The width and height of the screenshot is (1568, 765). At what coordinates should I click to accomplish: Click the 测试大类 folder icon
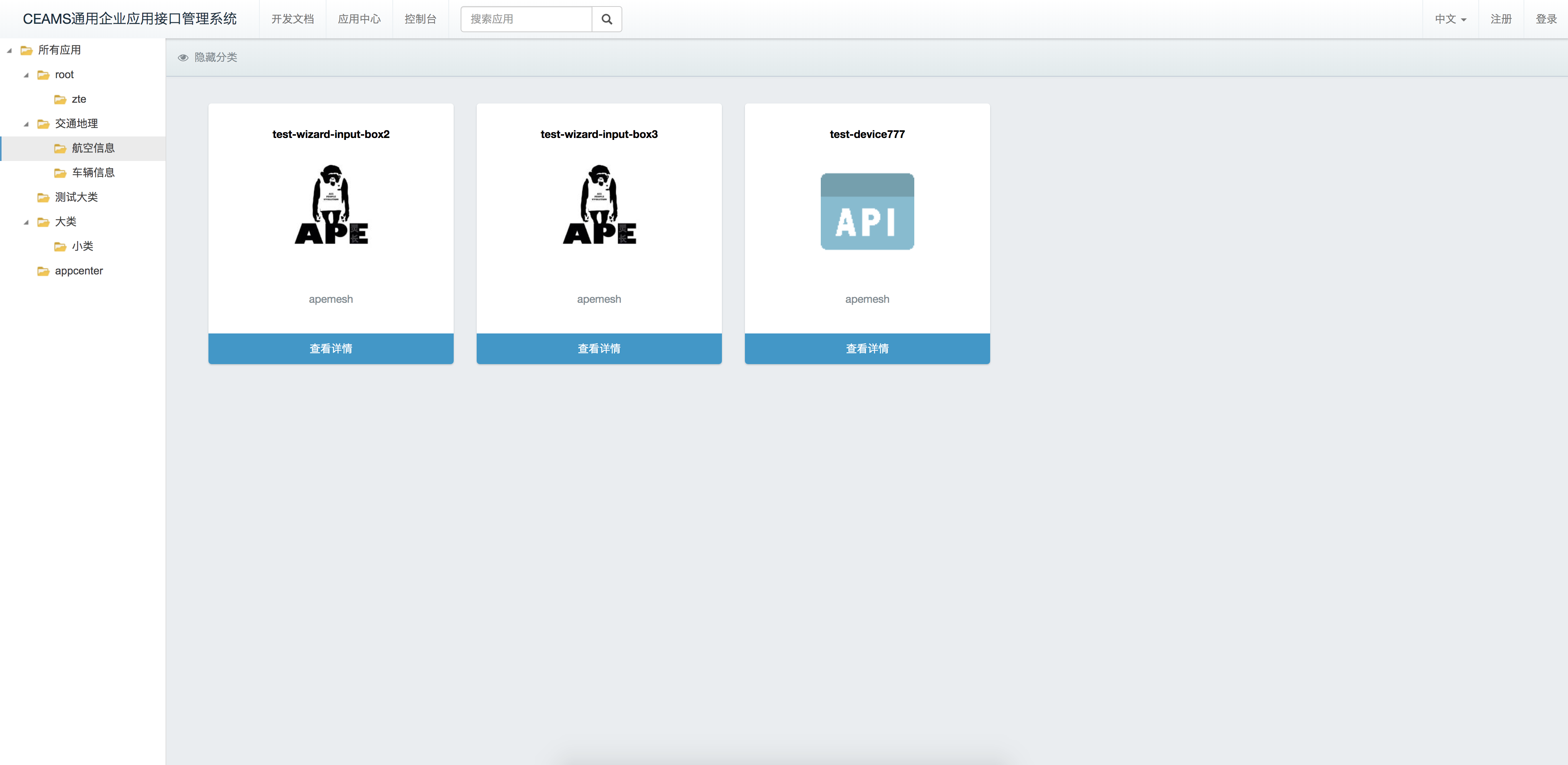pos(43,197)
